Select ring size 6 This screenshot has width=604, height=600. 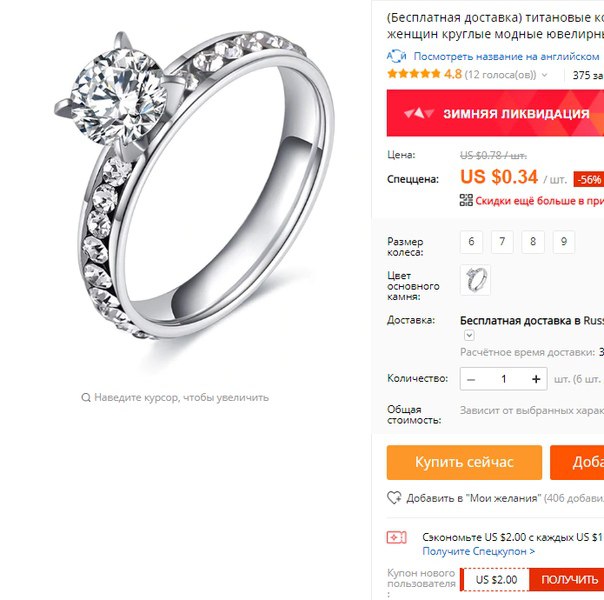(x=471, y=242)
